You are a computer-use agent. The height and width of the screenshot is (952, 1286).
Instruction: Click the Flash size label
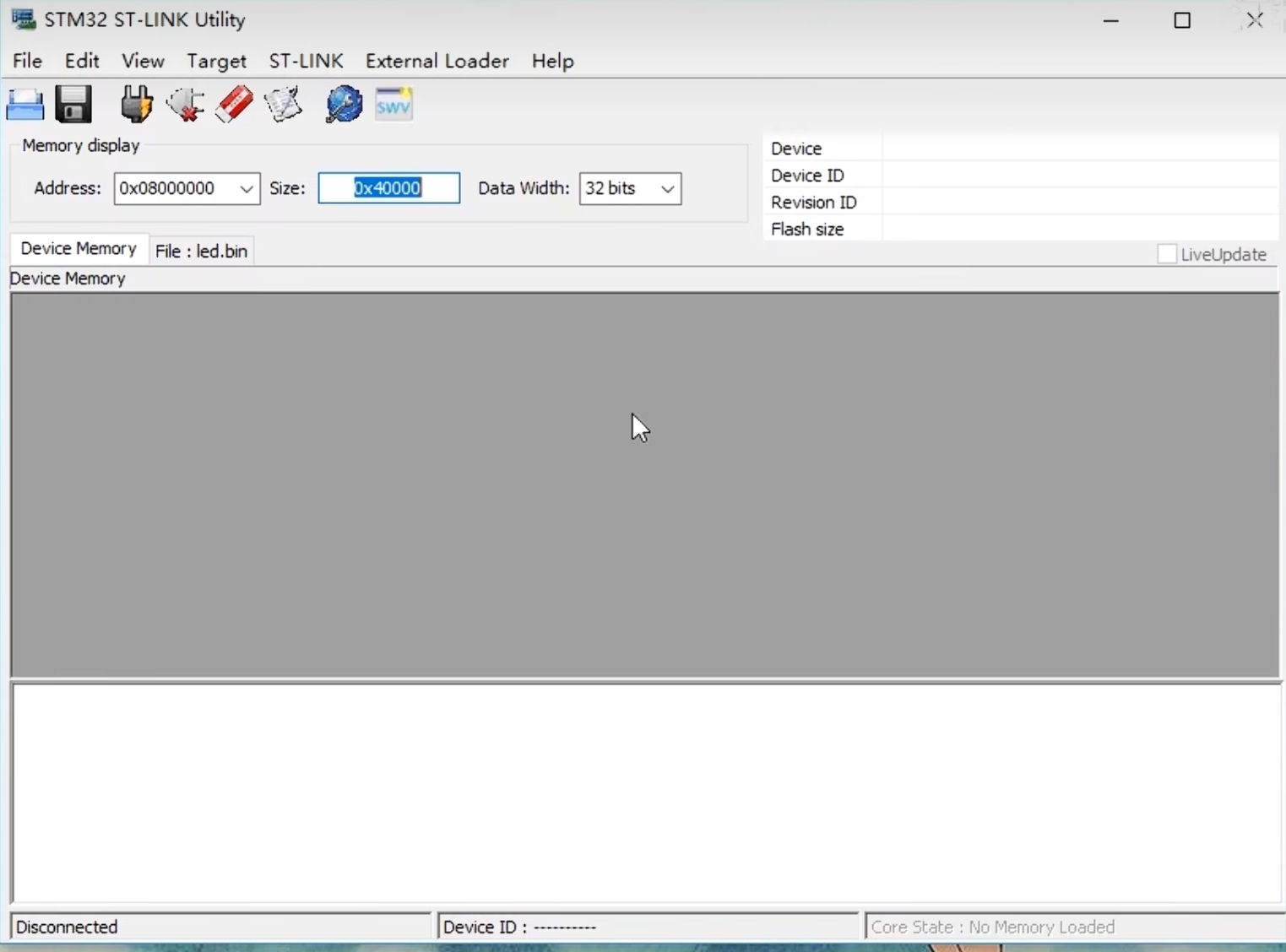coord(807,230)
